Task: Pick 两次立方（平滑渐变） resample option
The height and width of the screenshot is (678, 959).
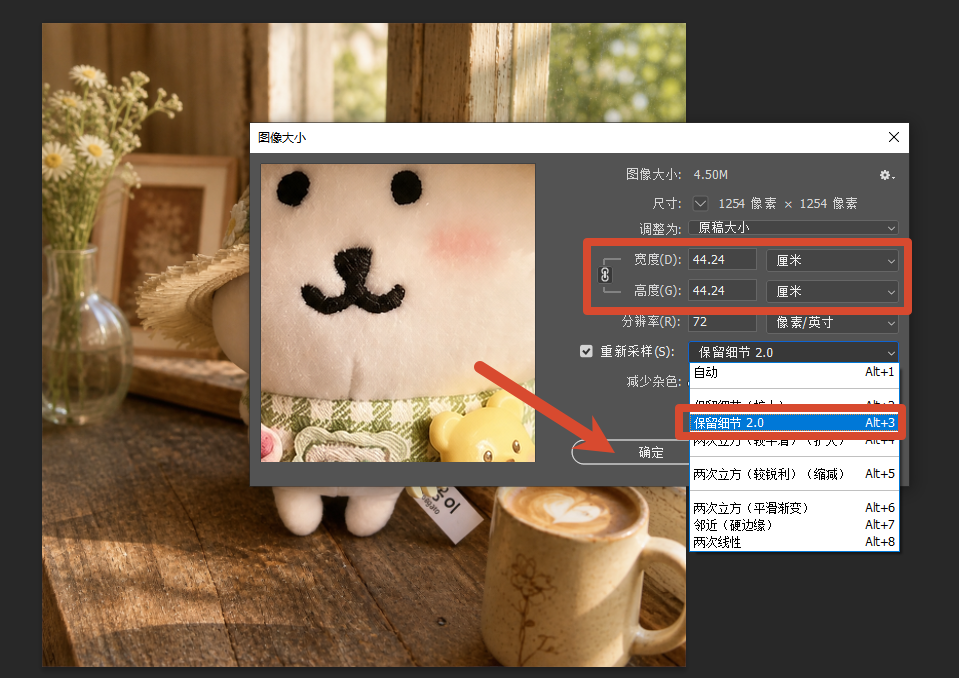Action: tap(794, 508)
